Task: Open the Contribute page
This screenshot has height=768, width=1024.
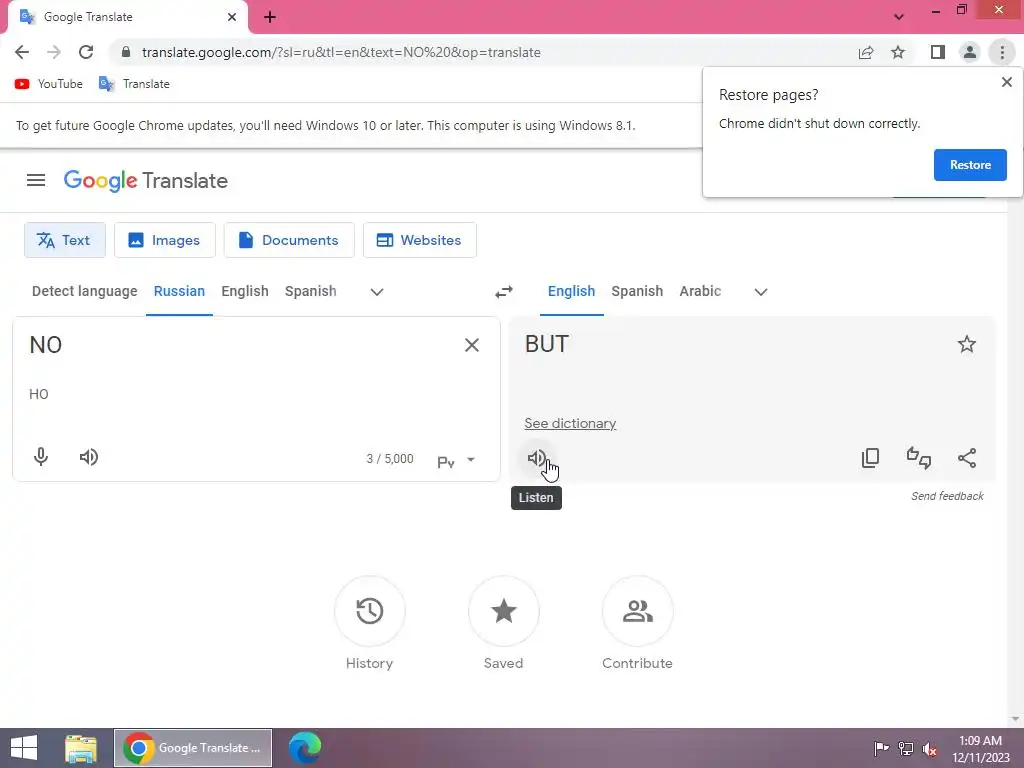Action: [x=637, y=611]
